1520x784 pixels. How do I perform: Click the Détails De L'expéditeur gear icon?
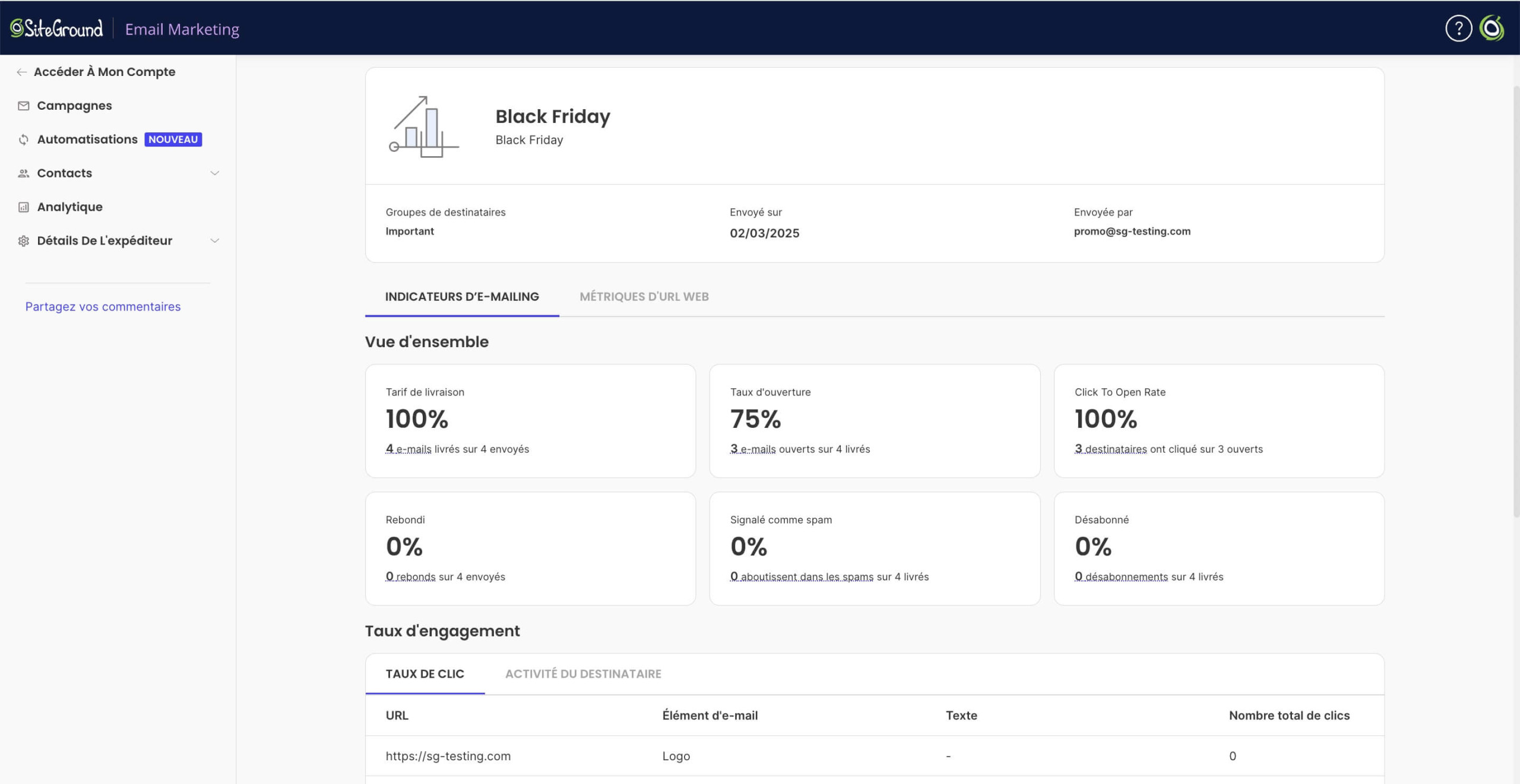pyautogui.click(x=24, y=241)
